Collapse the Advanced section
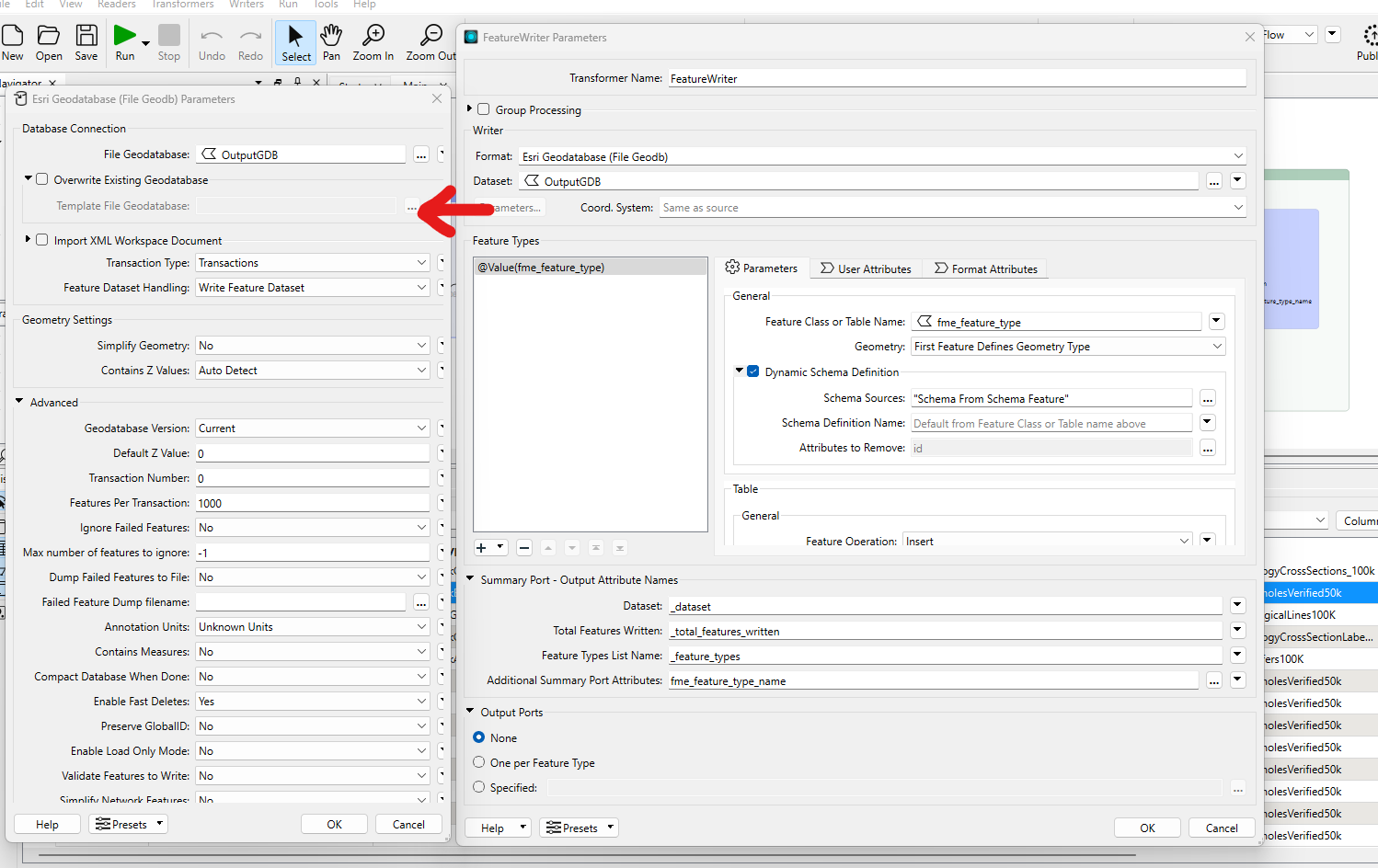This screenshot has width=1378, height=868. (x=19, y=402)
